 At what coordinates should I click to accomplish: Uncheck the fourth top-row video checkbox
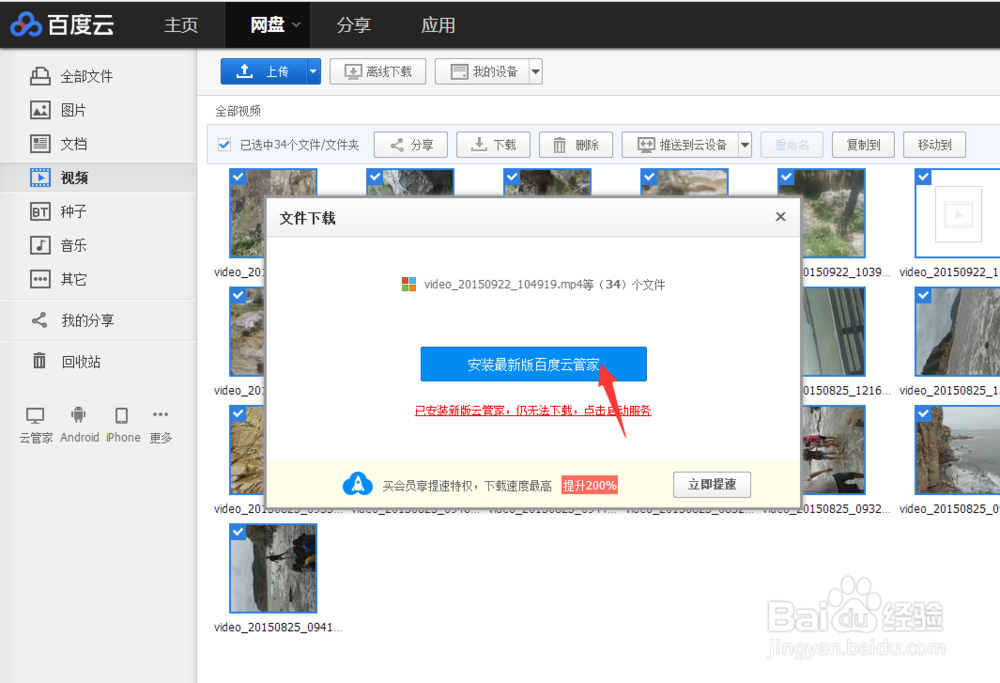pos(649,177)
